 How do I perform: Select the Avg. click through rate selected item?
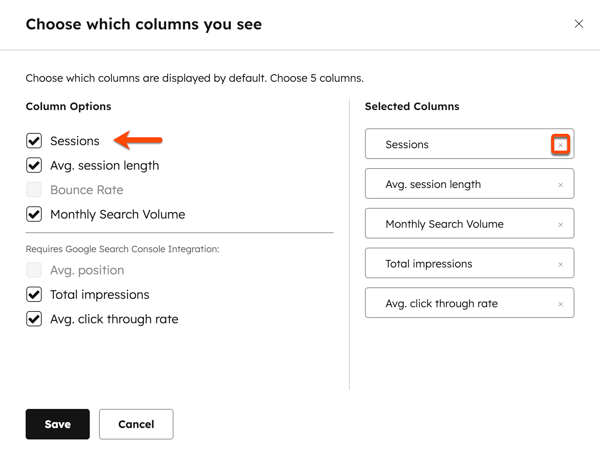coord(455,304)
